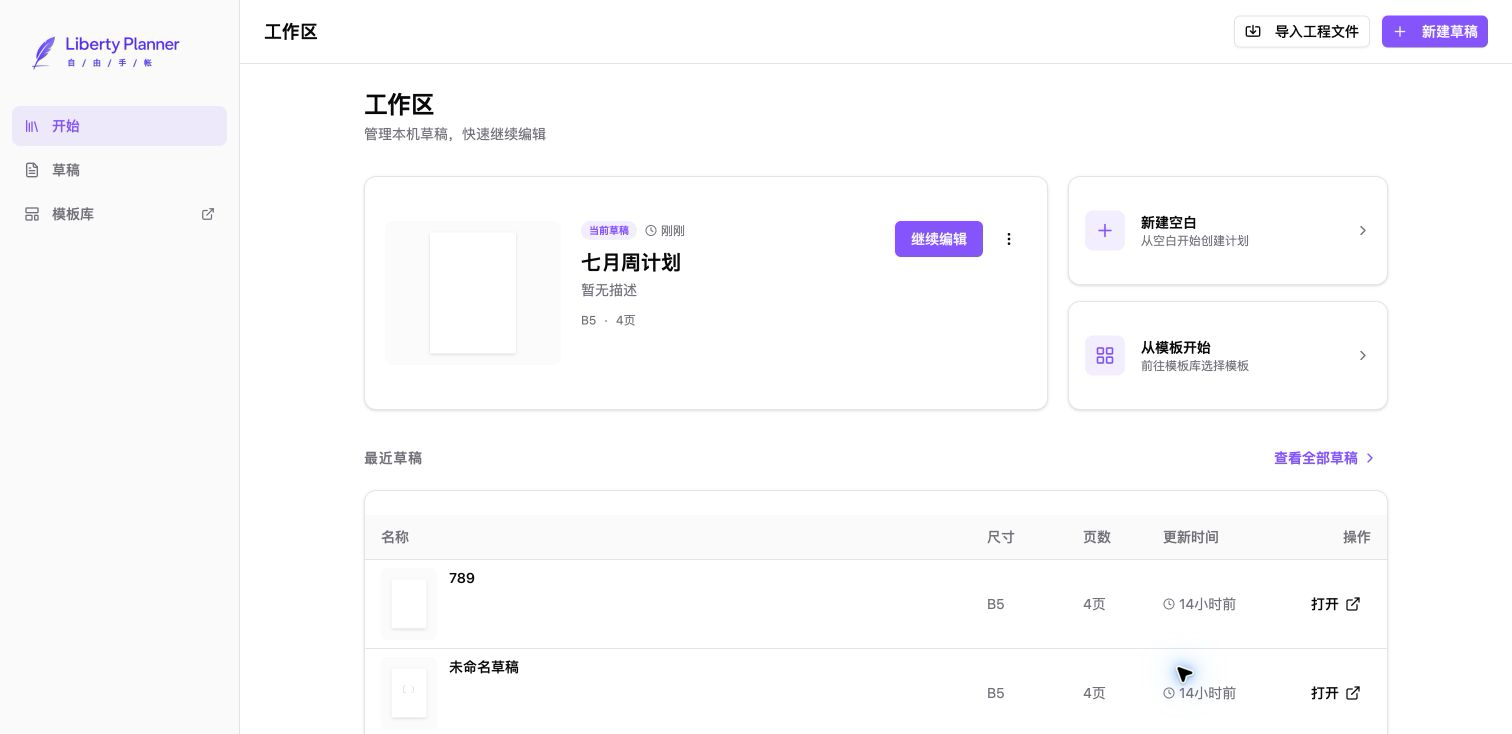Image resolution: width=1512 pixels, height=734 pixels.
Task: Click the clock icon next to 刚刚
Action: coord(651,231)
